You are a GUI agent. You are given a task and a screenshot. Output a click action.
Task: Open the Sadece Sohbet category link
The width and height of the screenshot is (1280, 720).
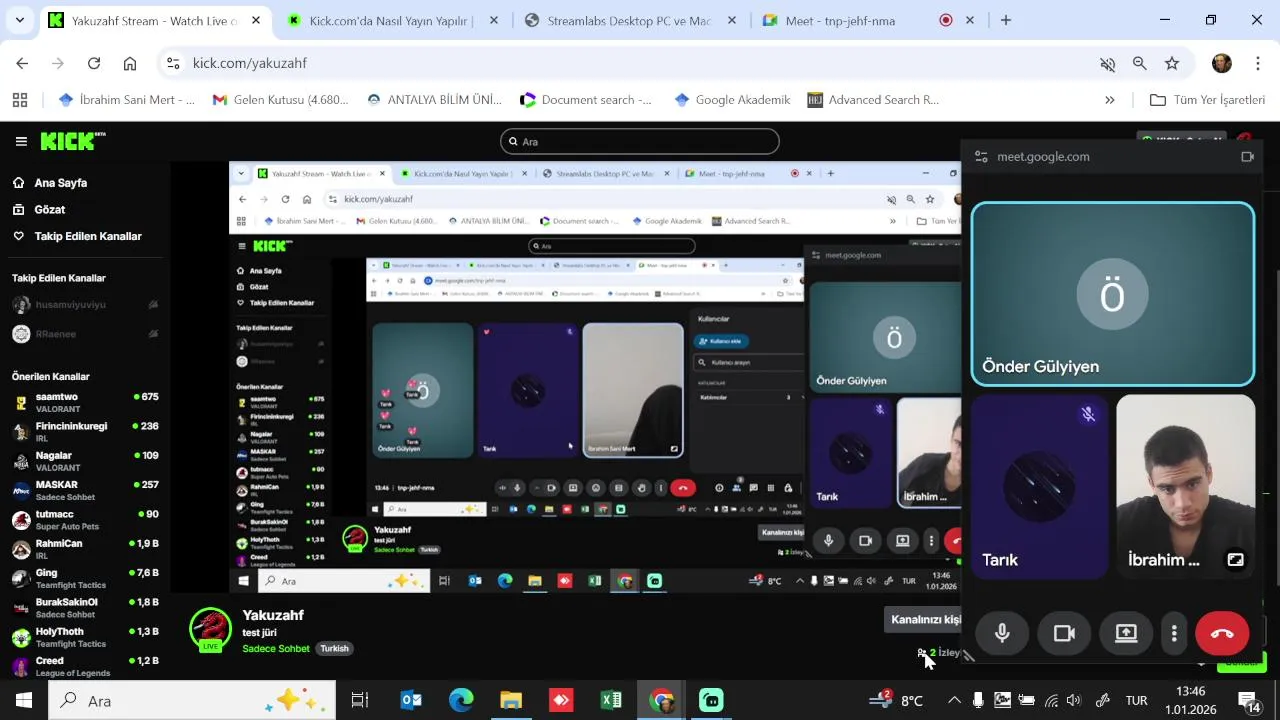click(x=276, y=648)
